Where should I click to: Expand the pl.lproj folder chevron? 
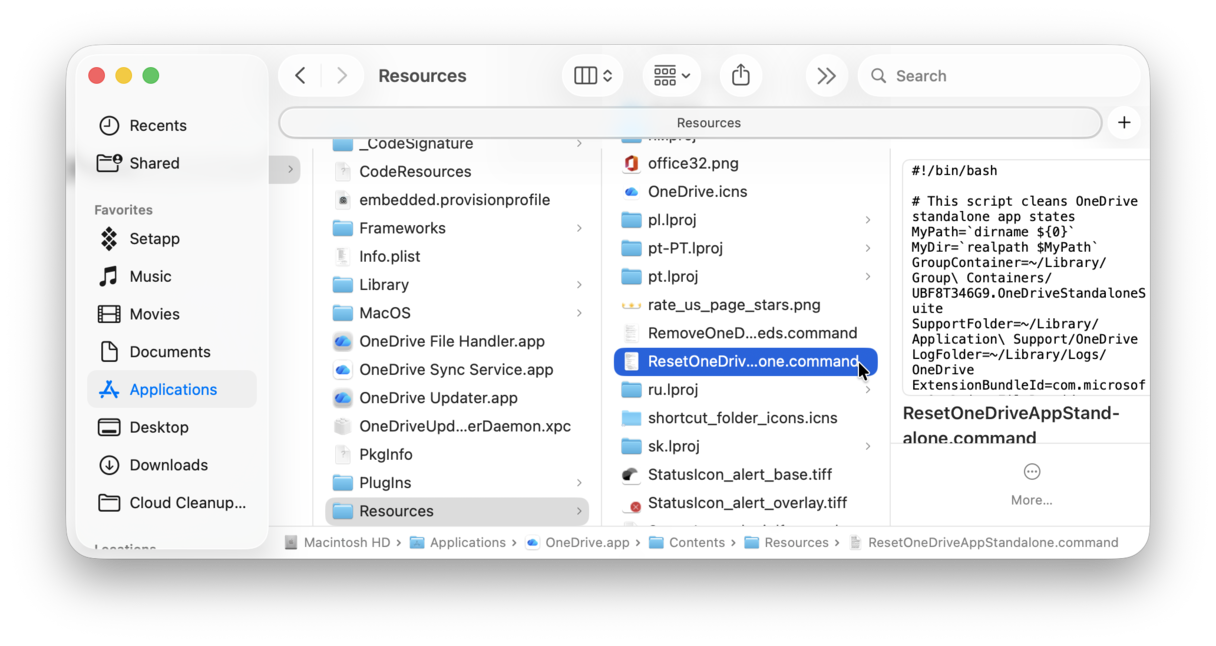(868, 220)
